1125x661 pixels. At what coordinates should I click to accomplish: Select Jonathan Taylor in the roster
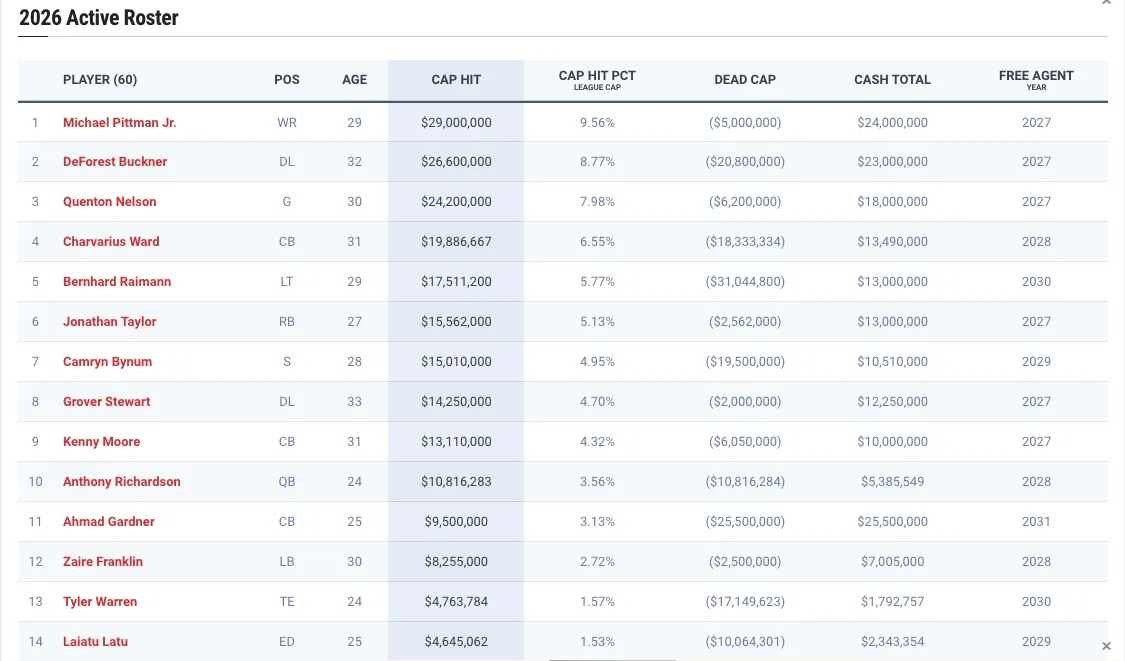pos(110,322)
